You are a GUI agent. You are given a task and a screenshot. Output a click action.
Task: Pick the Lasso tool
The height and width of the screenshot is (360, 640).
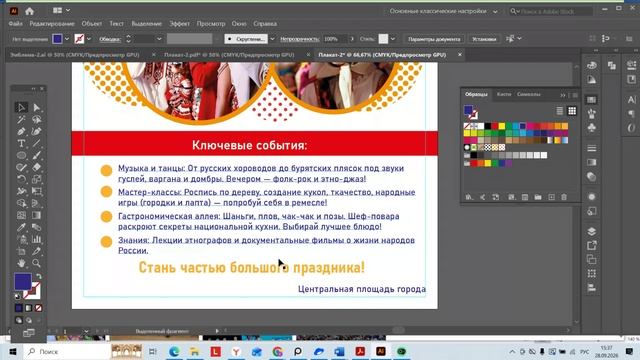tap(37, 119)
